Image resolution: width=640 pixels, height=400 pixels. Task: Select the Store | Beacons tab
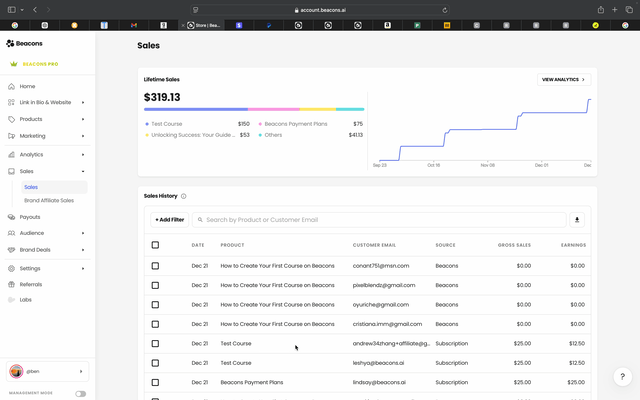tap(204, 25)
